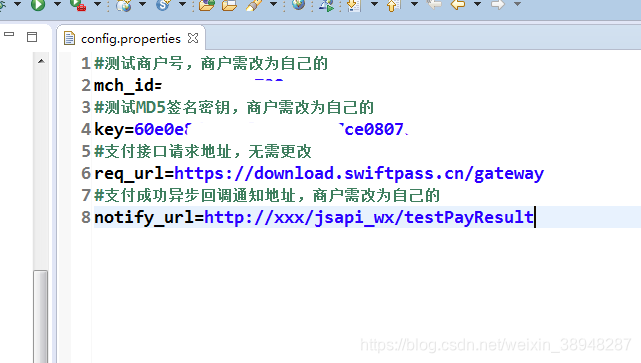Click line number 8 in the gutter

[86, 217]
